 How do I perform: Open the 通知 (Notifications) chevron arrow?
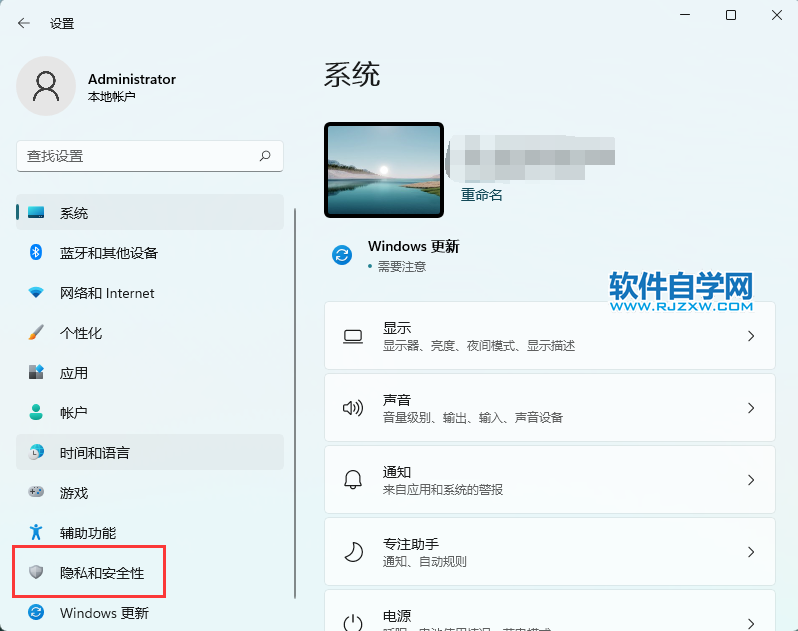(x=751, y=480)
